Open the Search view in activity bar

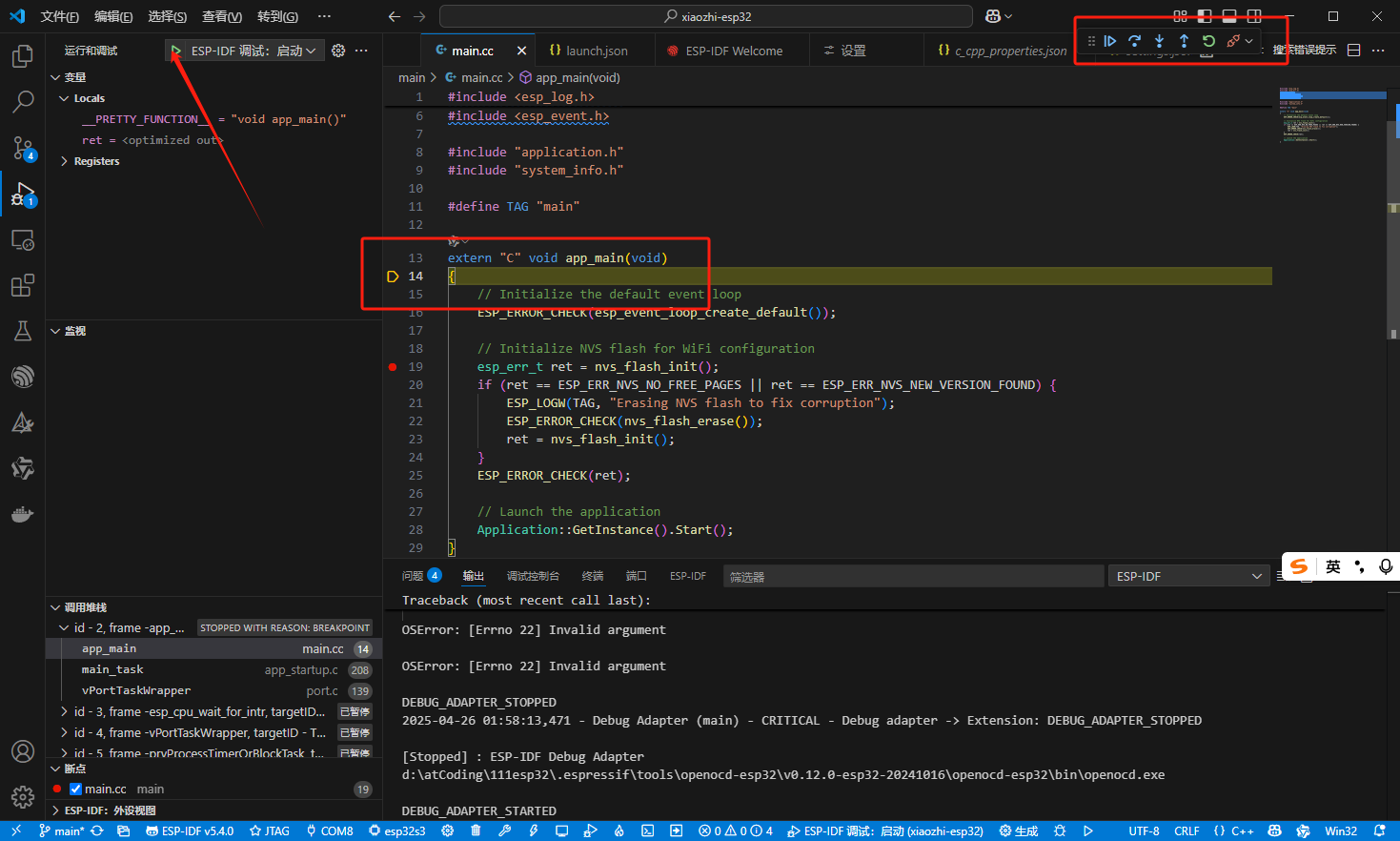click(x=22, y=102)
